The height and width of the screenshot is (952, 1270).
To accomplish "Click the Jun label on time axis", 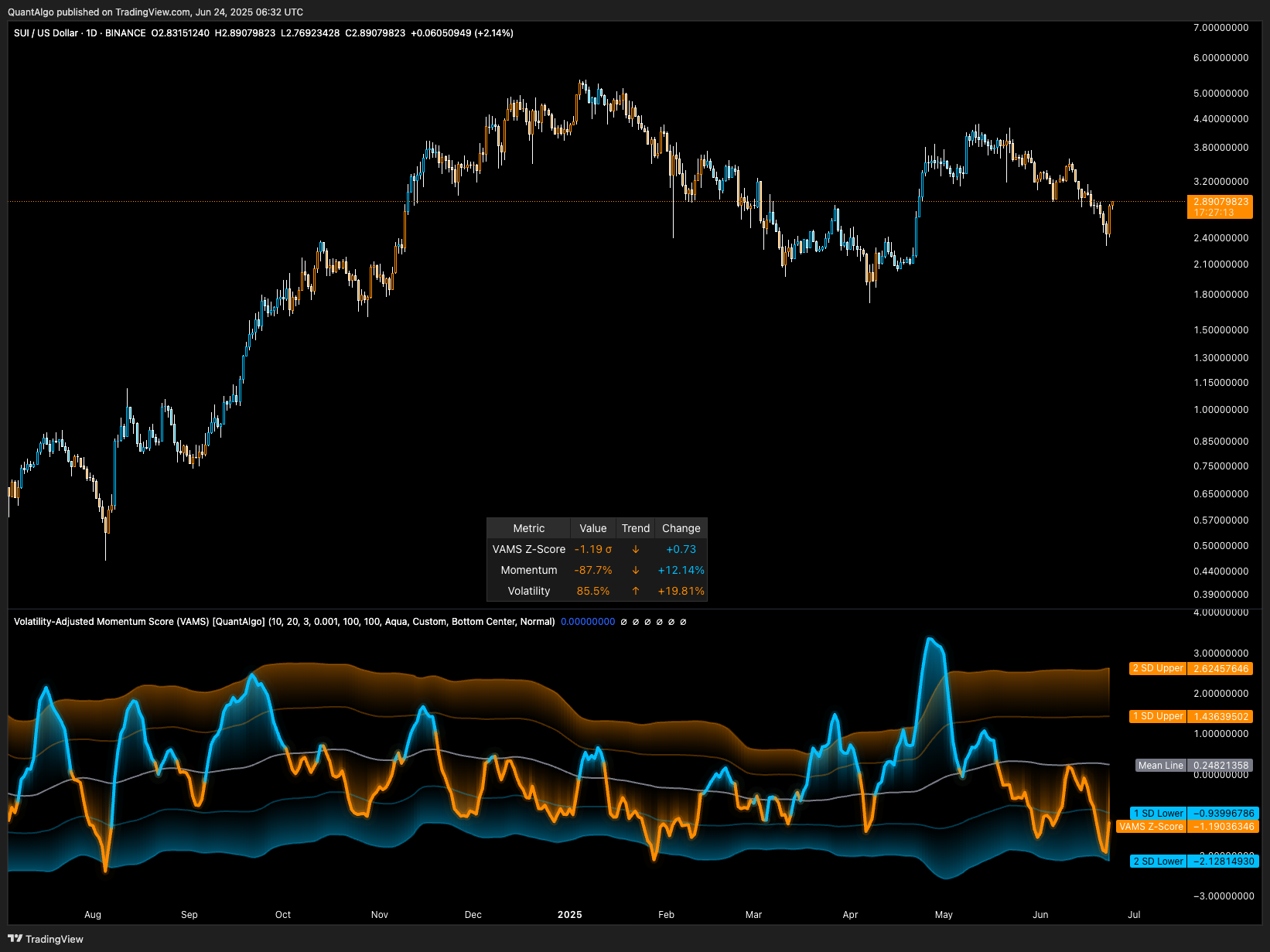I will pos(1041,915).
